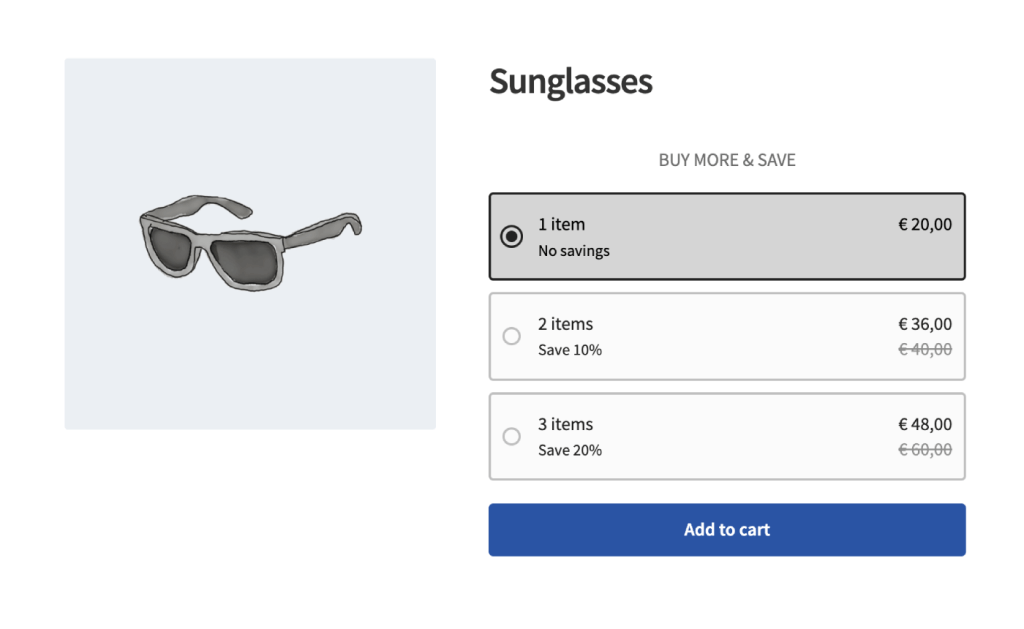
Task: Click the 3 items quantity label
Action: (x=565, y=424)
